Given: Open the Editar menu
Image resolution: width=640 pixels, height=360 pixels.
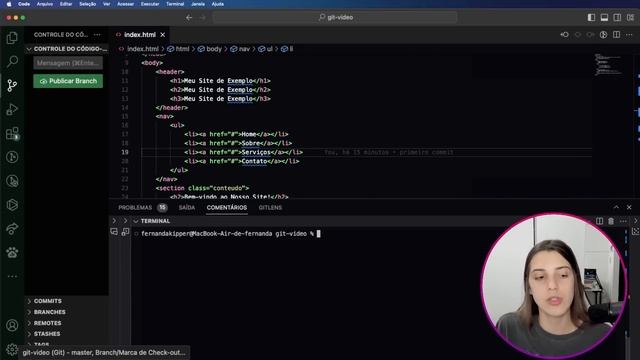Looking at the screenshot, I should (x=66, y=4).
